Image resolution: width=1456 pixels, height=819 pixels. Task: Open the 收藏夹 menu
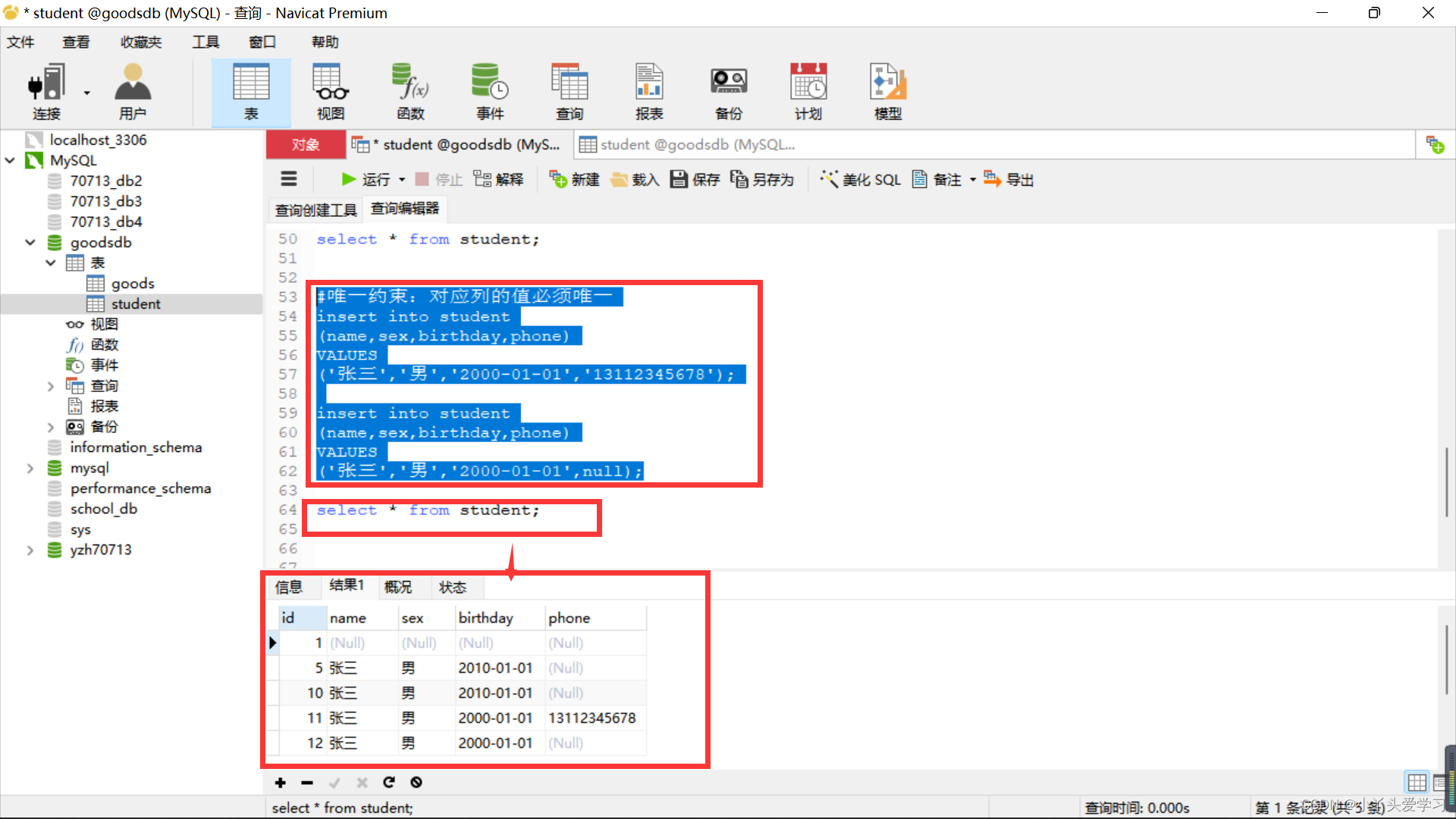tap(141, 42)
